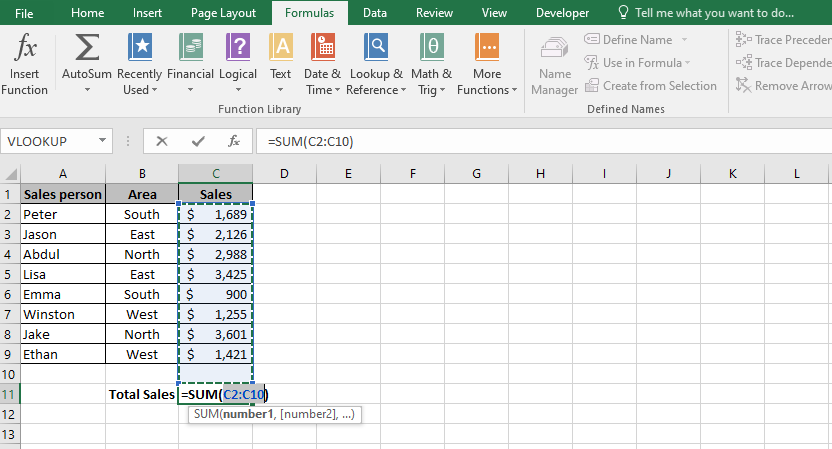Open the Math & Trig functions icon
Viewport: 832px width, 449px height.
point(431,48)
